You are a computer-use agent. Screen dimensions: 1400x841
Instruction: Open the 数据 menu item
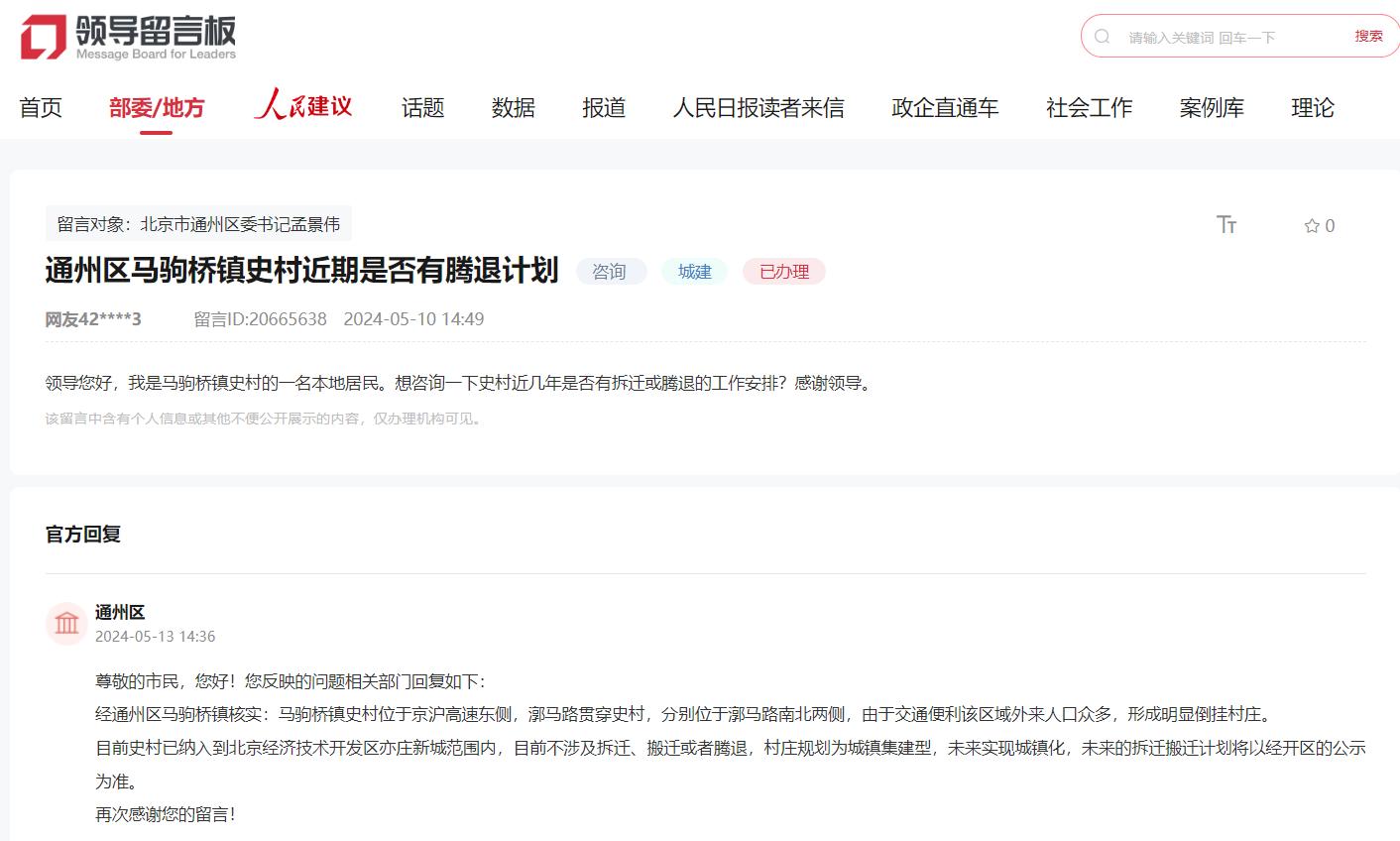tap(513, 107)
